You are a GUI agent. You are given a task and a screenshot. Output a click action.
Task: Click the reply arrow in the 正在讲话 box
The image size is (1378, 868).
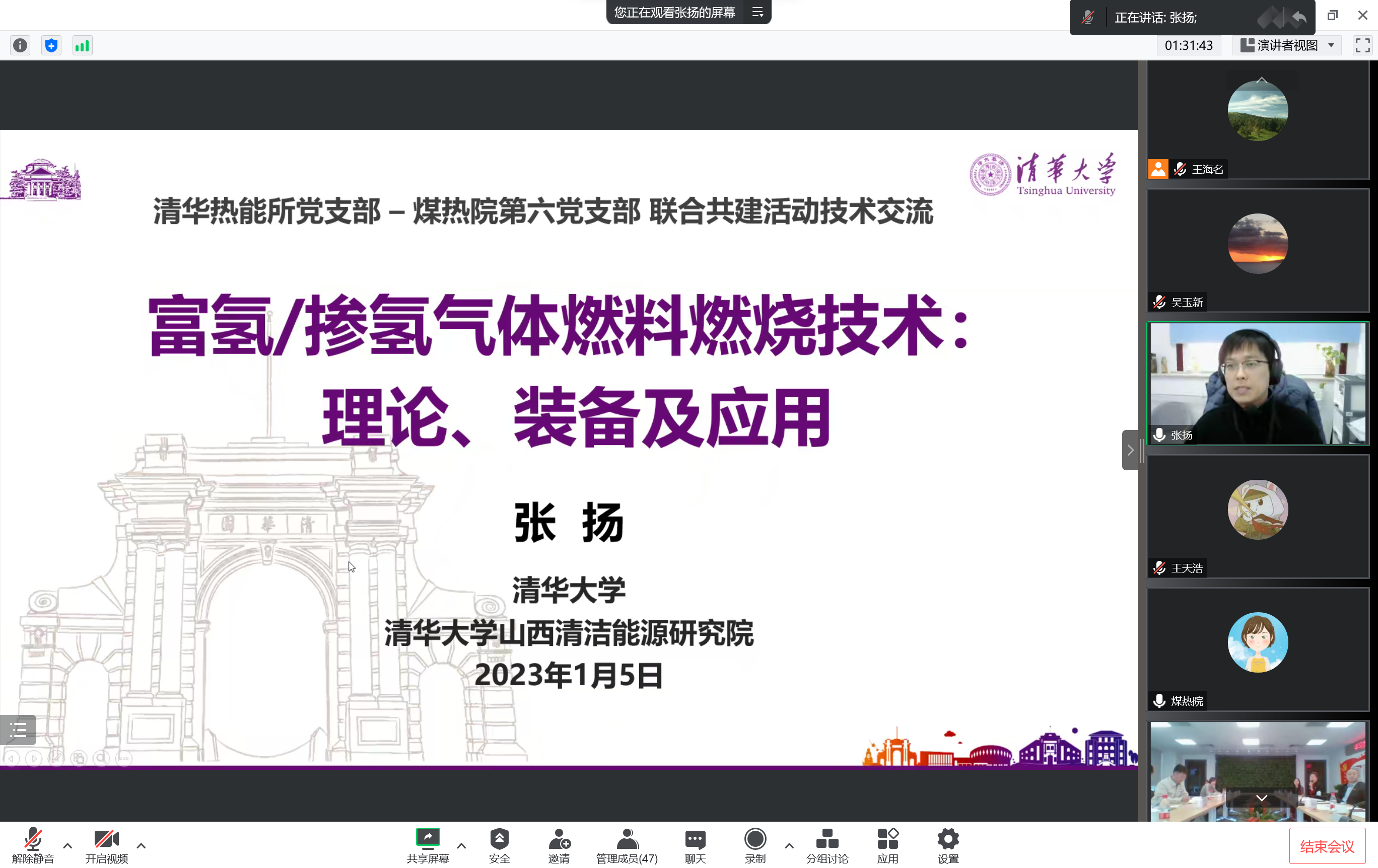[1299, 18]
